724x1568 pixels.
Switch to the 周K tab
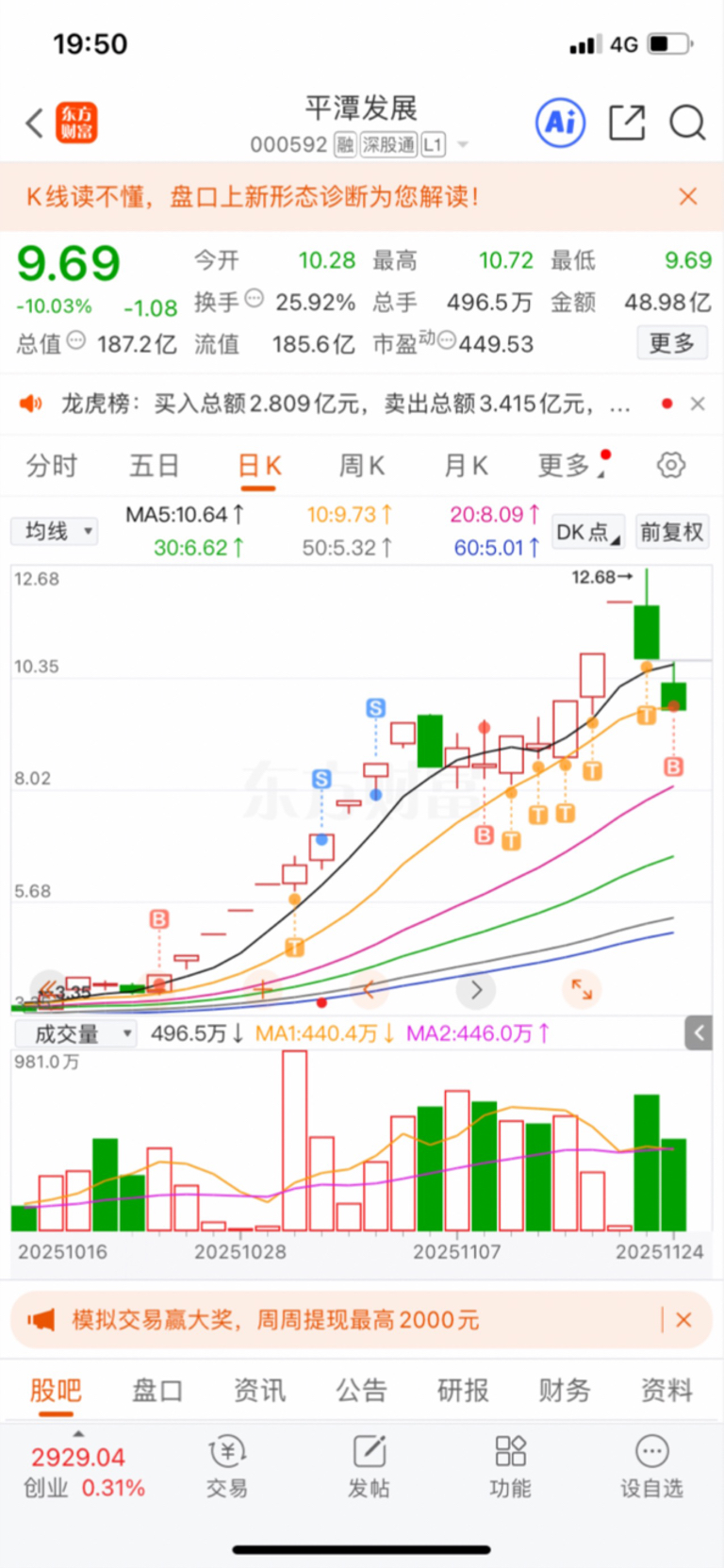pyautogui.click(x=362, y=465)
